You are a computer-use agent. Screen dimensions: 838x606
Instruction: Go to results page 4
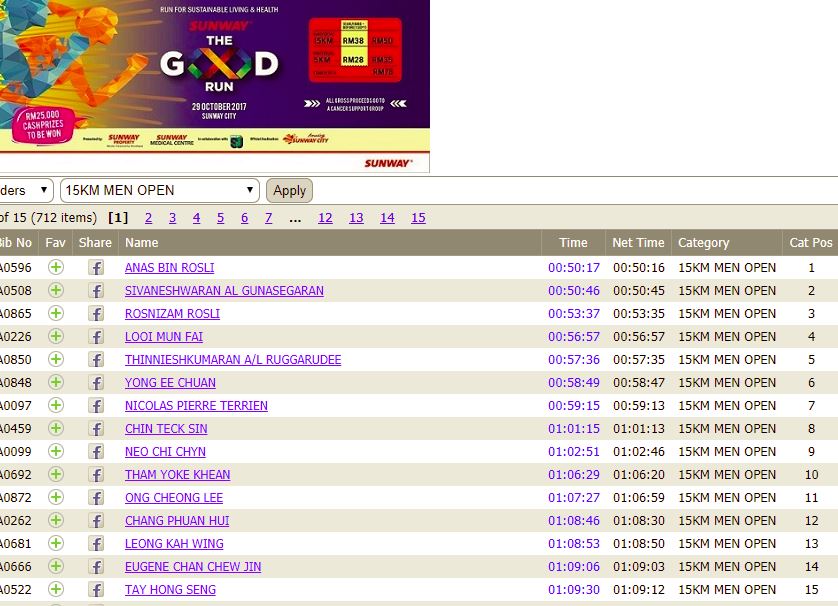pyautogui.click(x=196, y=217)
